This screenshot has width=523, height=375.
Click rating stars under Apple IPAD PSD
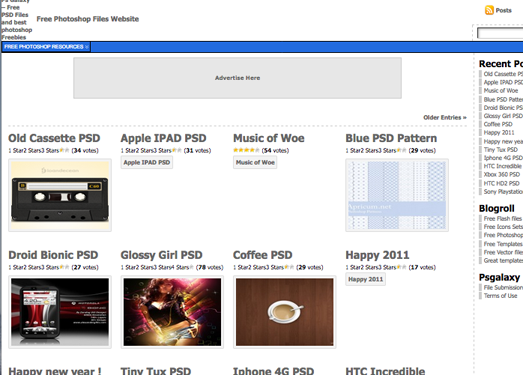[177, 150]
